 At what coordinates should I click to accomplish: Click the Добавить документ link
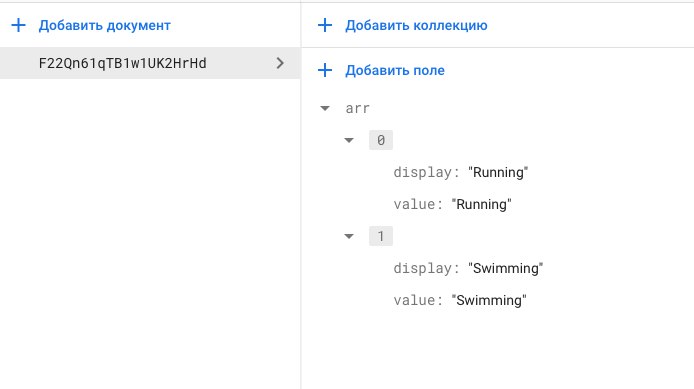[x=104, y=26]
